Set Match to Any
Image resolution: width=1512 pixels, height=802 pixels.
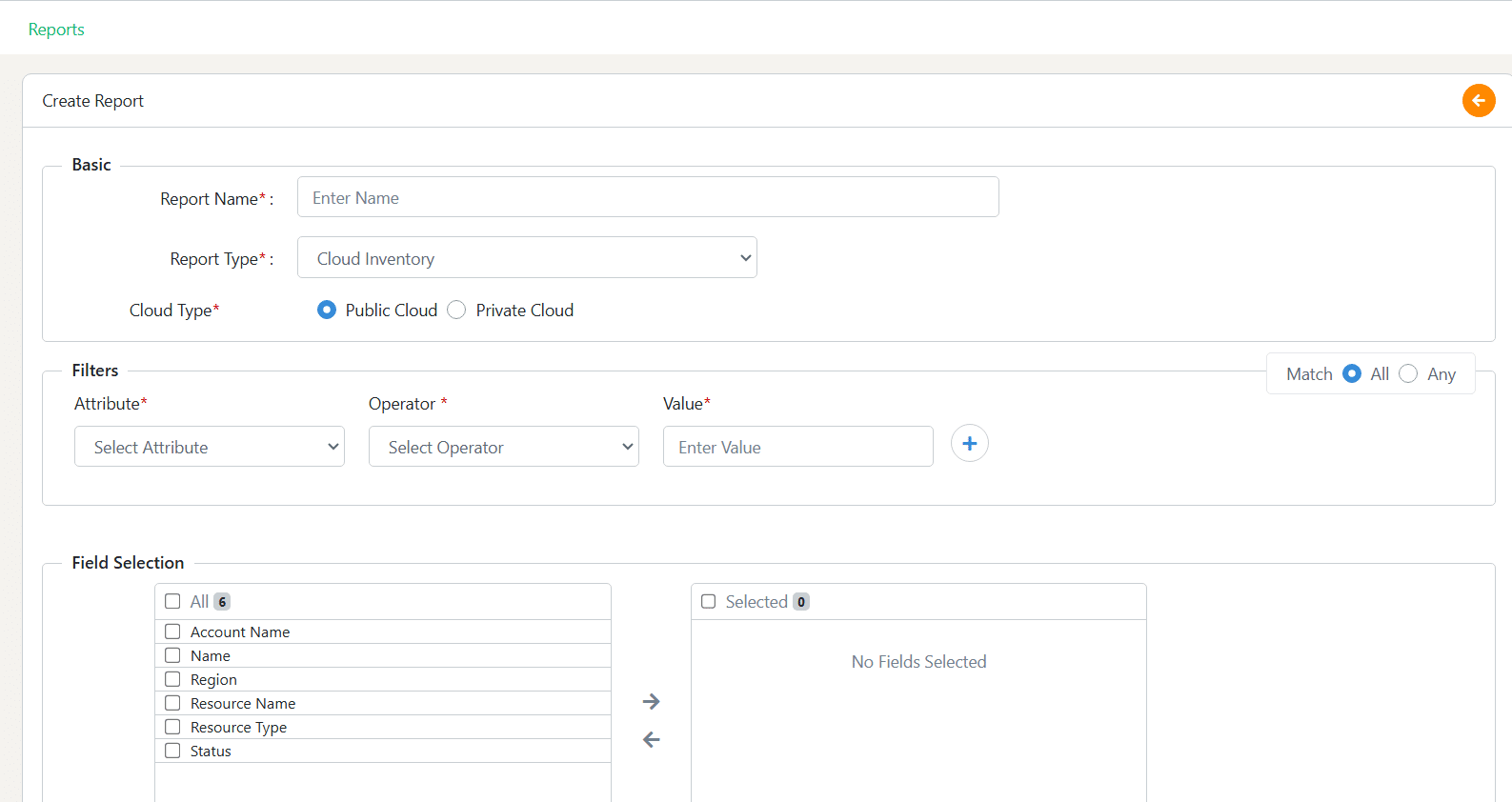tap(1408, 374)
